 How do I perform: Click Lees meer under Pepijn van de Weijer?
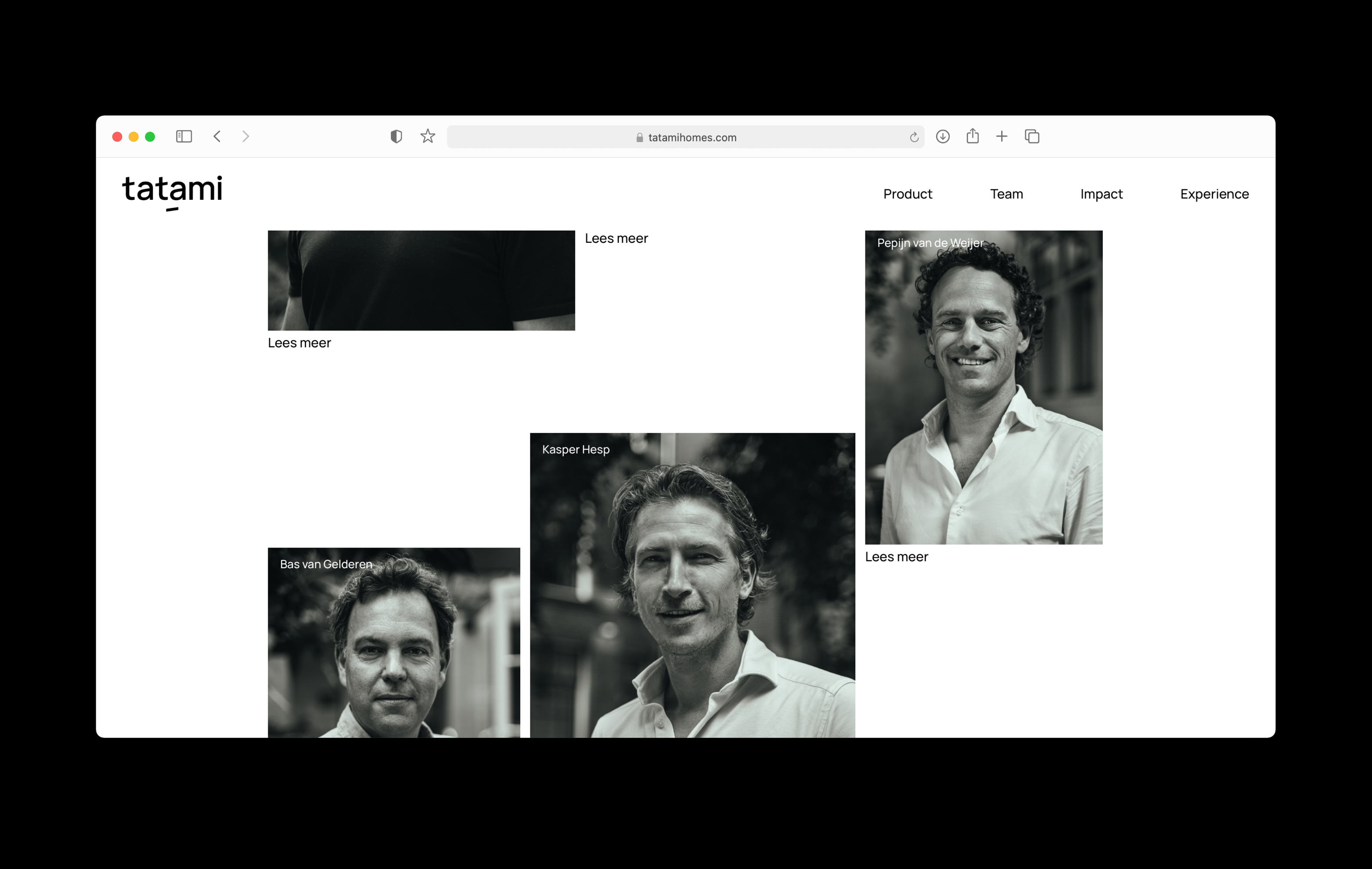pos(896,557)
